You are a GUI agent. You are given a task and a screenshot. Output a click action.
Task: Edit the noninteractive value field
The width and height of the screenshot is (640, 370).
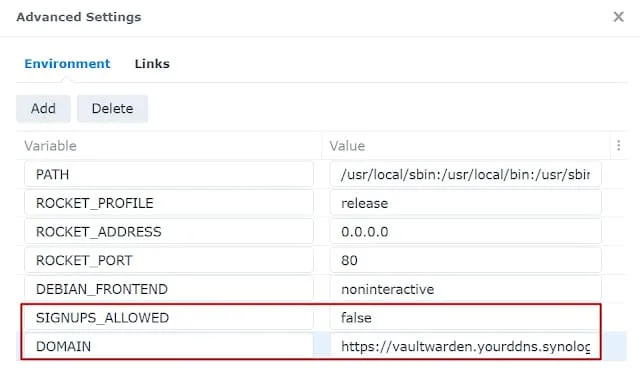(466, 289)
